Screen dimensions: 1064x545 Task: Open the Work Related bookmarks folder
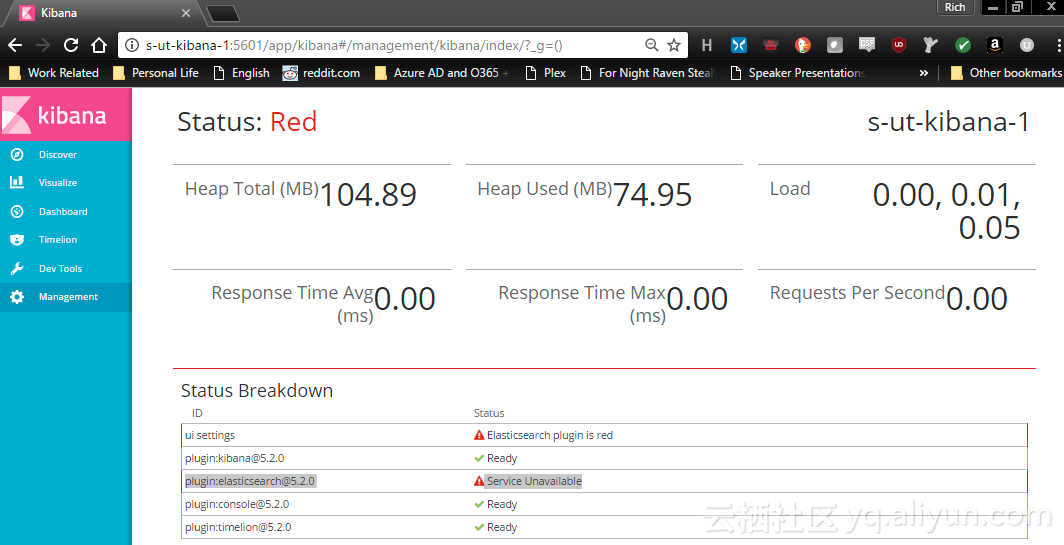[x=54, y=73]
